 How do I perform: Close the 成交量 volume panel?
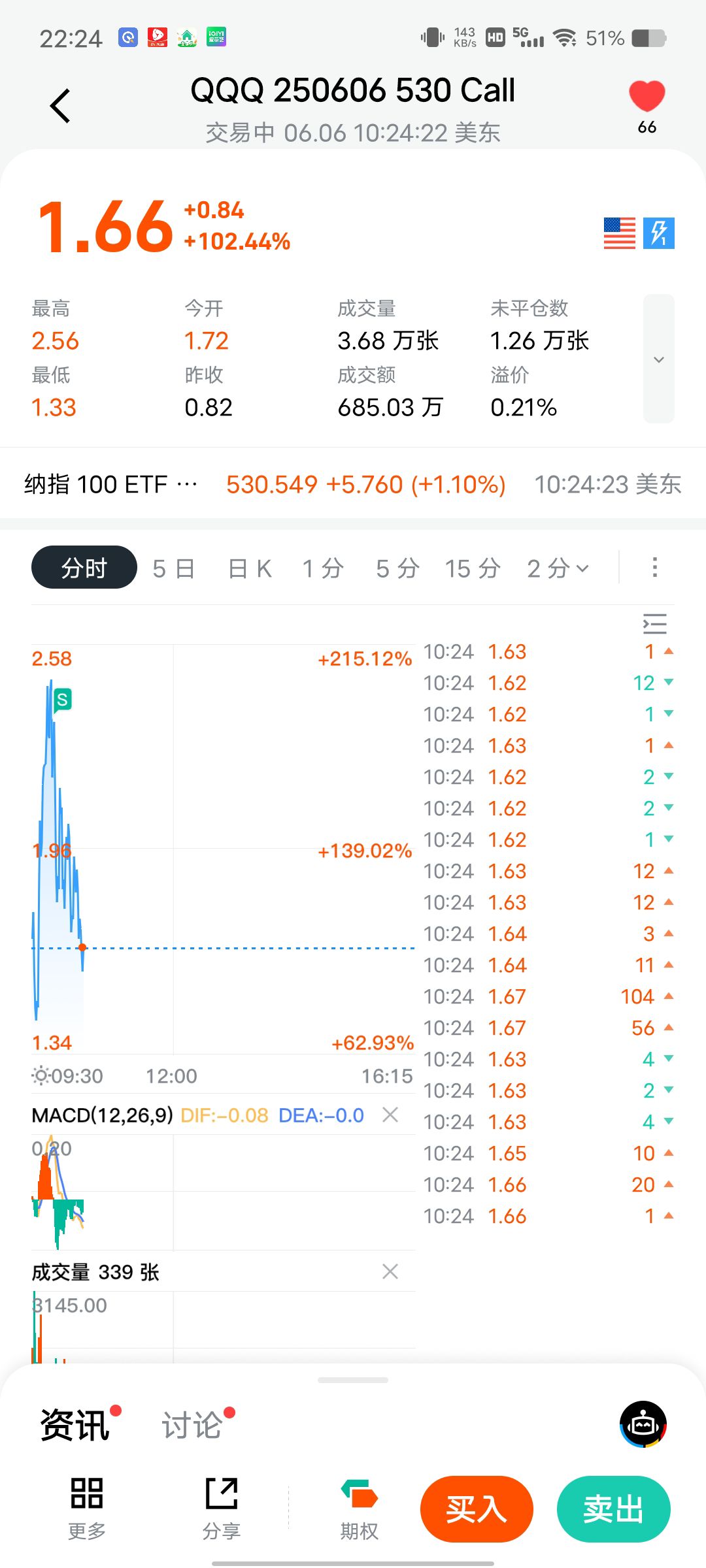tap(390, 1271)
